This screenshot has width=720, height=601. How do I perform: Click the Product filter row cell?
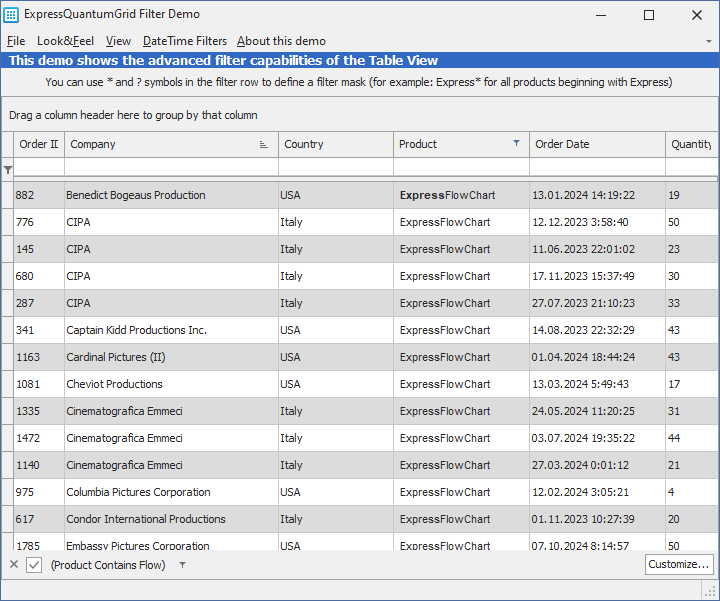tap(461, 167)
